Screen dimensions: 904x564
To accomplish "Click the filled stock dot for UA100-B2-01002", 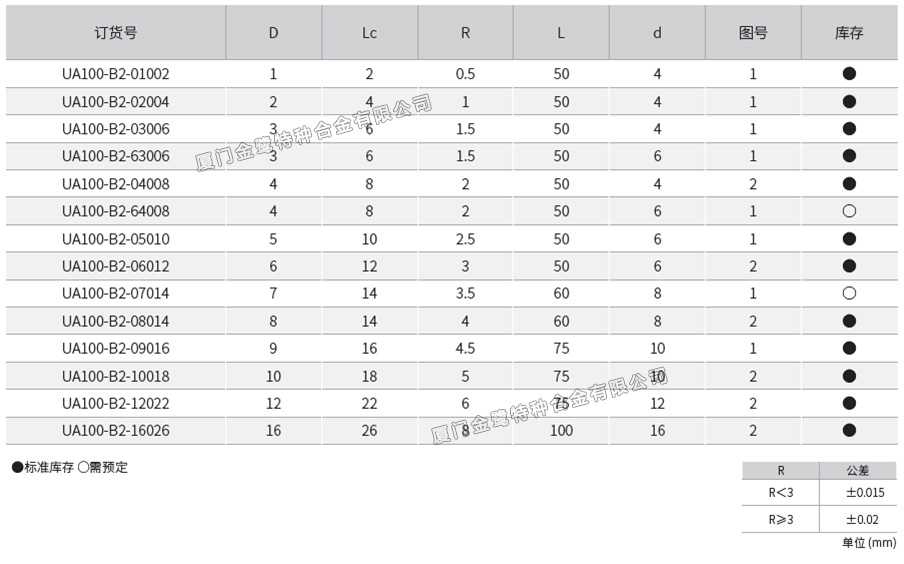I will pos(849,74).
